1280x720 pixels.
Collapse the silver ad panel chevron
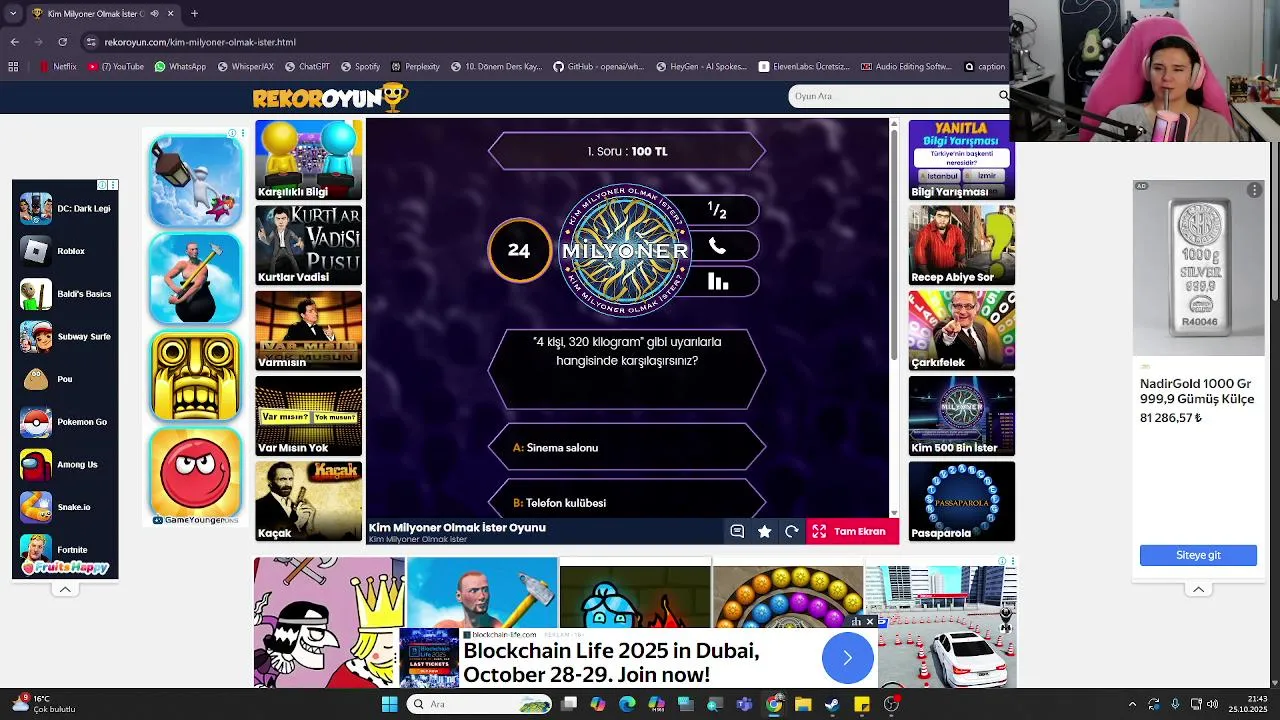1198,589
